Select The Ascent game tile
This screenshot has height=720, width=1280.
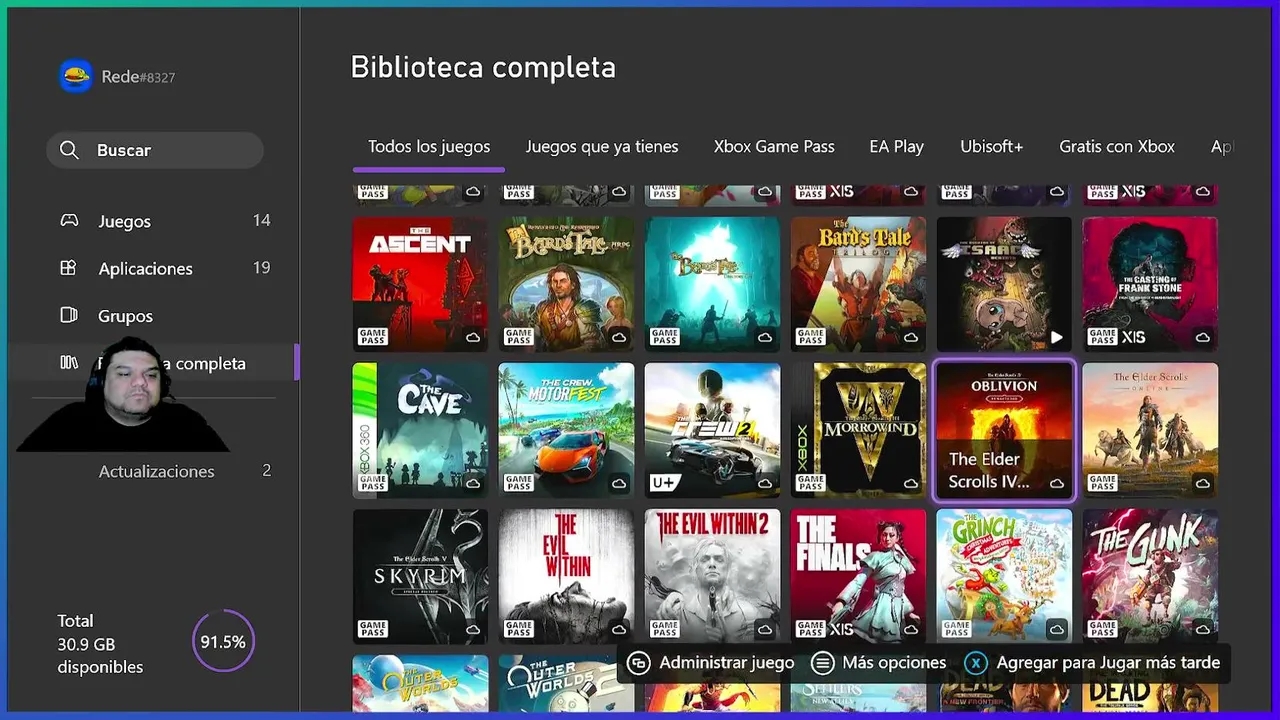[420, 284]
